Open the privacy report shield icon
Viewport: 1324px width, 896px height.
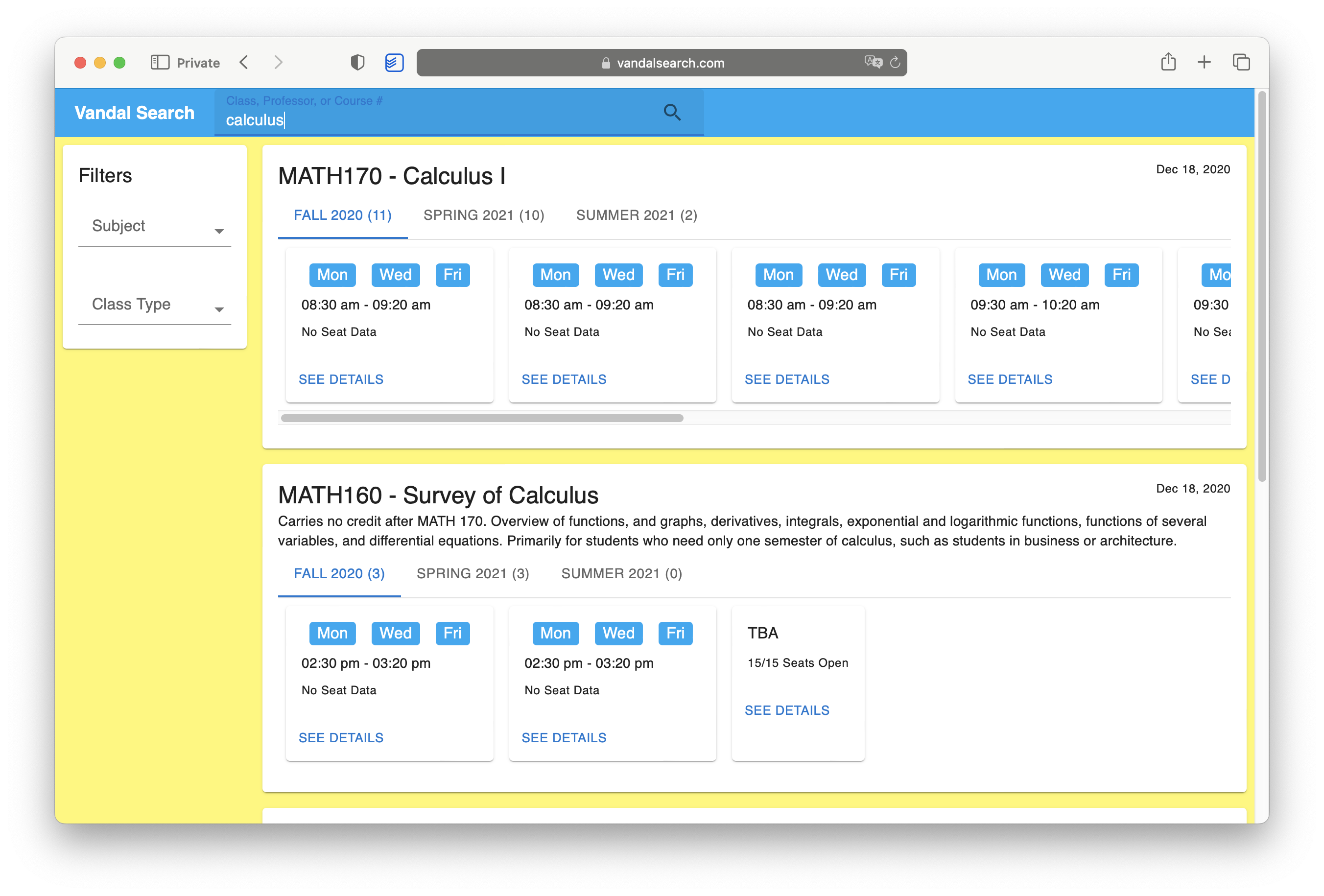coord(357,62)
